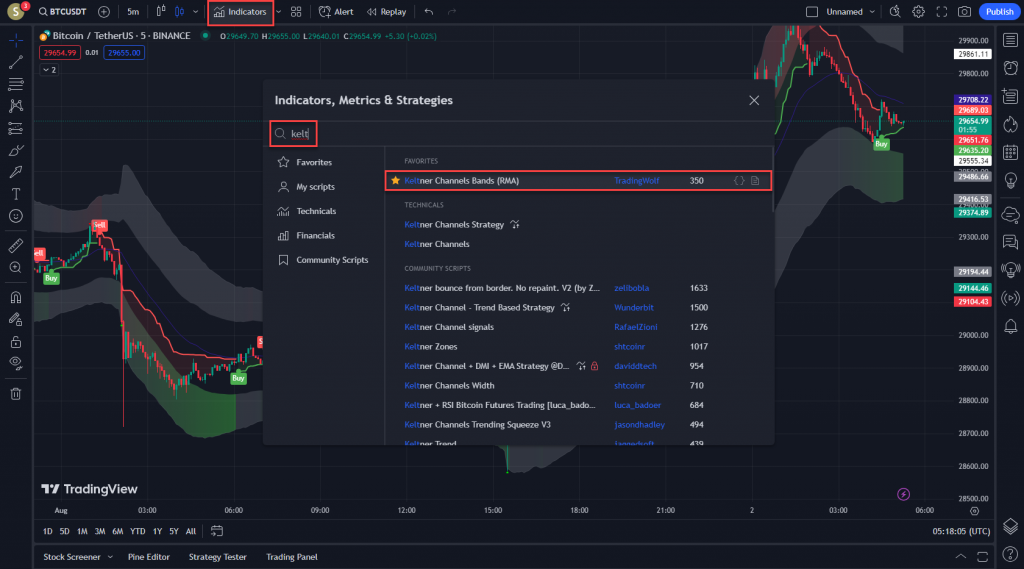This screenshot has width=1024, height=569.
Task: Expand favorite indicators dropdown arrow
Action: pyautogui.click(x=279, y=12)
